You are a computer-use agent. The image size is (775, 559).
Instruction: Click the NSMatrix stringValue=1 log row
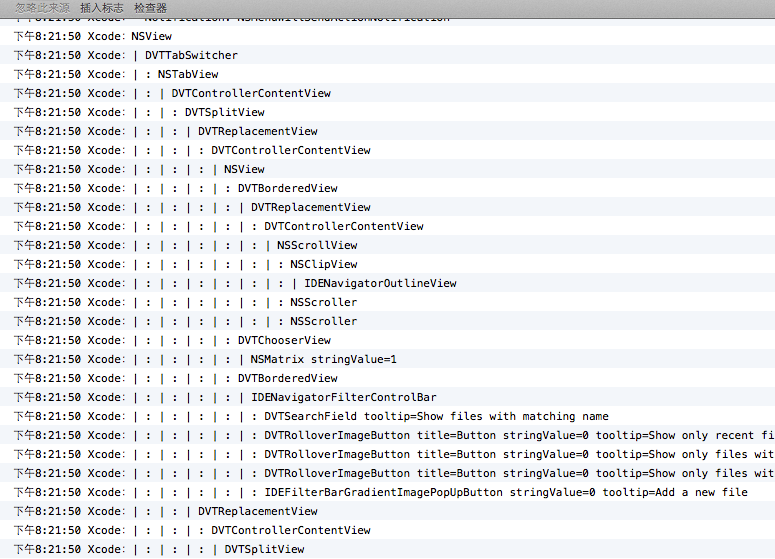[x=323, y=359]
